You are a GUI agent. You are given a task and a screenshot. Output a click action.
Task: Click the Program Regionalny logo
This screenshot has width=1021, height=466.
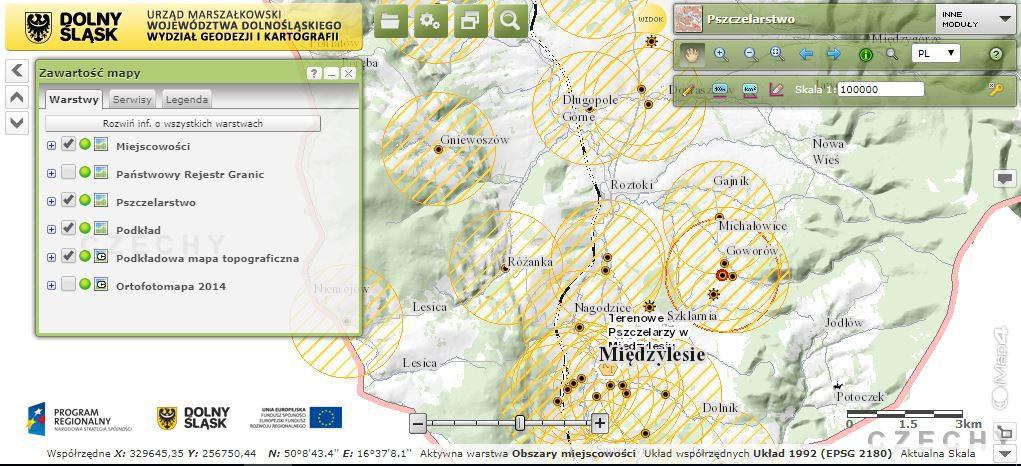point(79,418)
